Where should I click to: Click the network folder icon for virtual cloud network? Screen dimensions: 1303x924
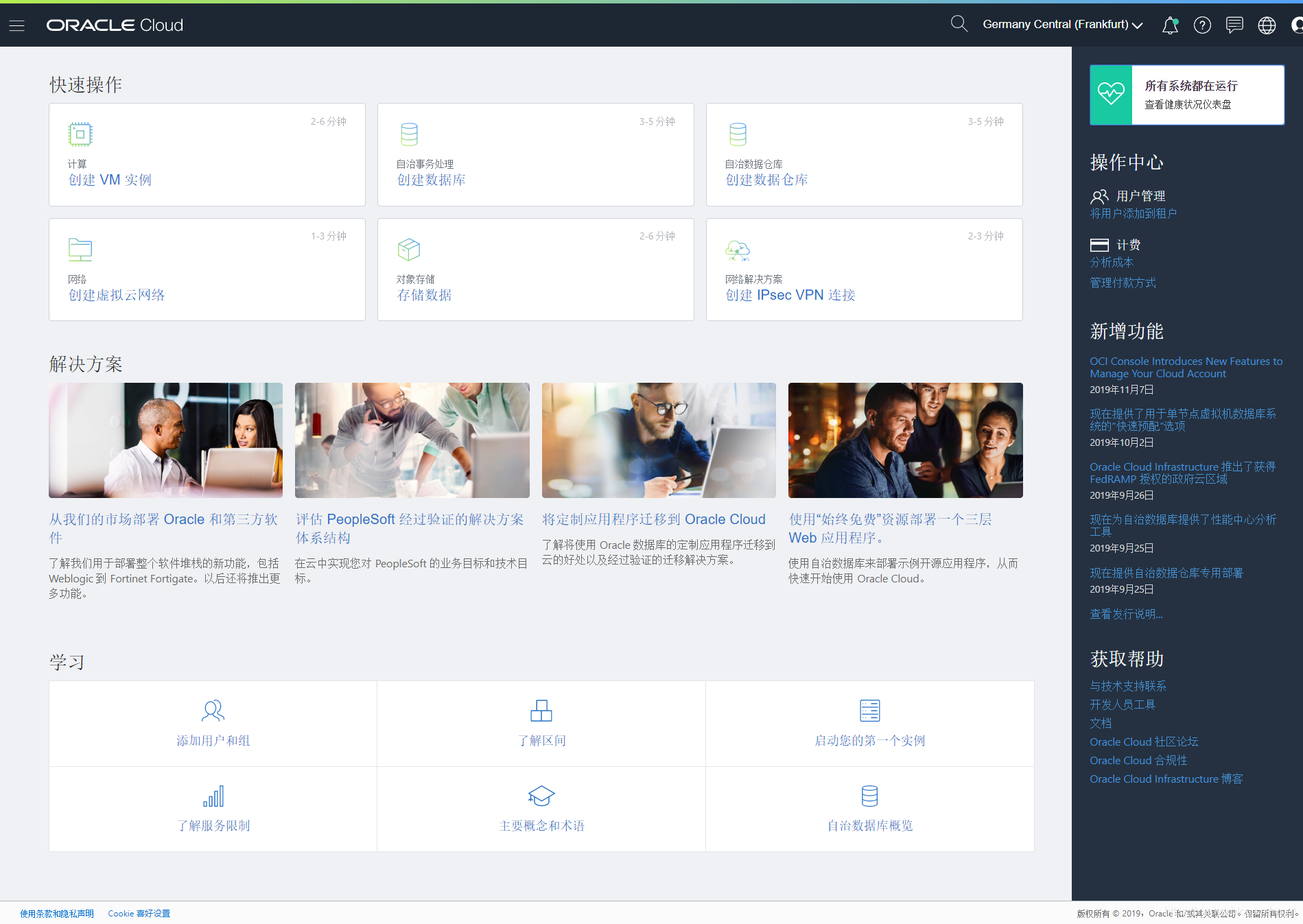tap(80, 249)
